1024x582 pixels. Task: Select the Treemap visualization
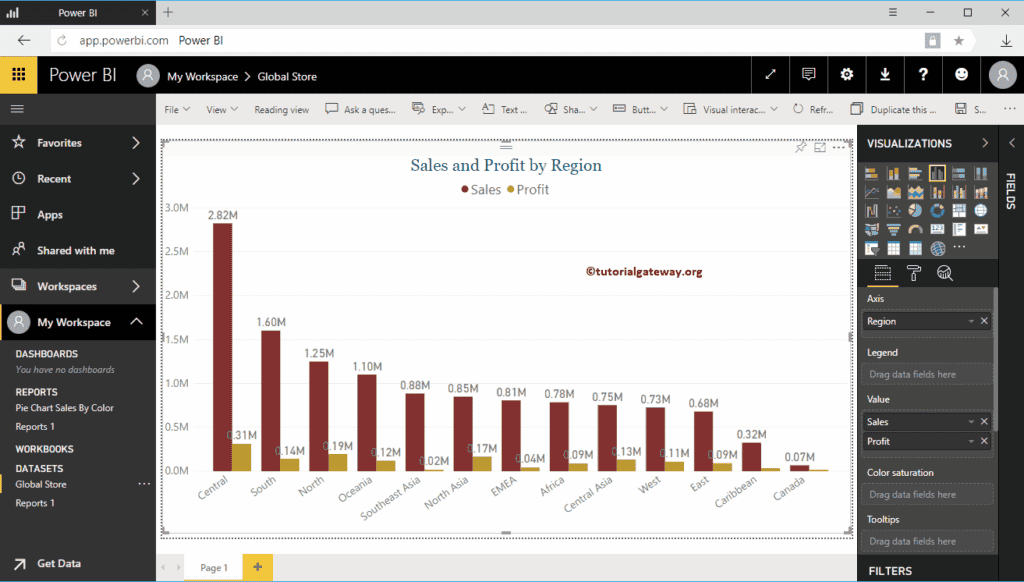[x=958, y=210]
